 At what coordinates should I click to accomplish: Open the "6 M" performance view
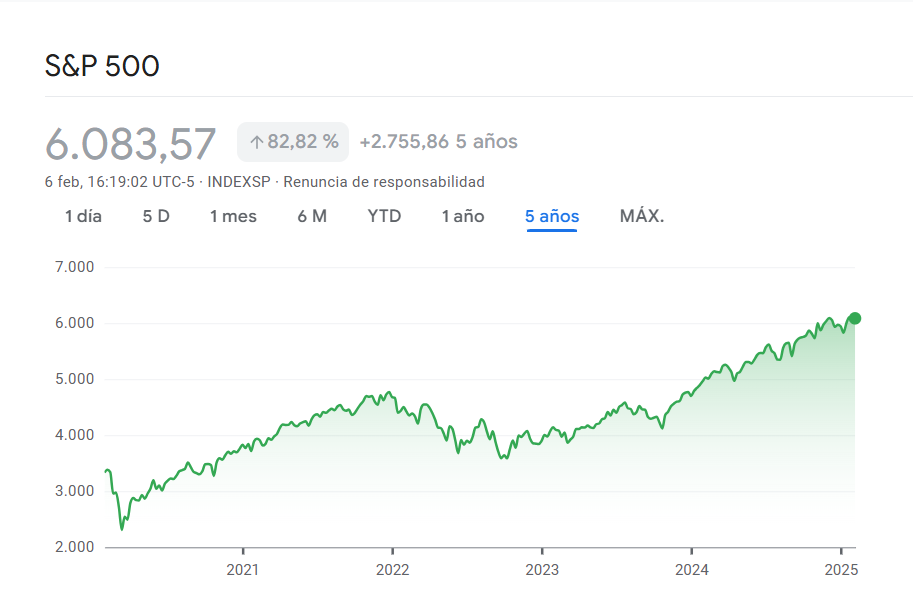311,216
